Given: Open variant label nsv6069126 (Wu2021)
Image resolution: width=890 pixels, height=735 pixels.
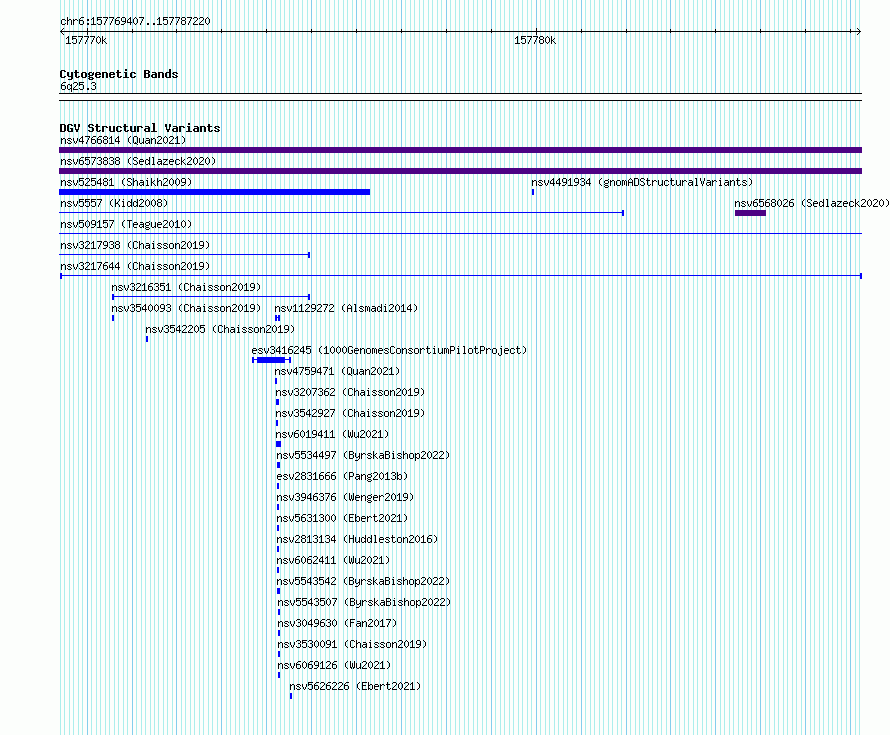Looking at the screenshot, I should (334, 665).
